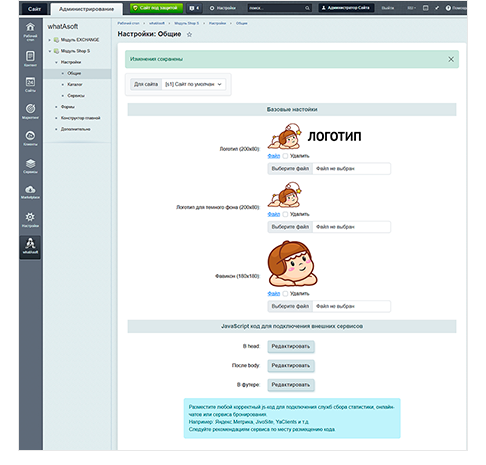Switch to the Сайт tab
The image size is (486, 465).
point(34,9)
